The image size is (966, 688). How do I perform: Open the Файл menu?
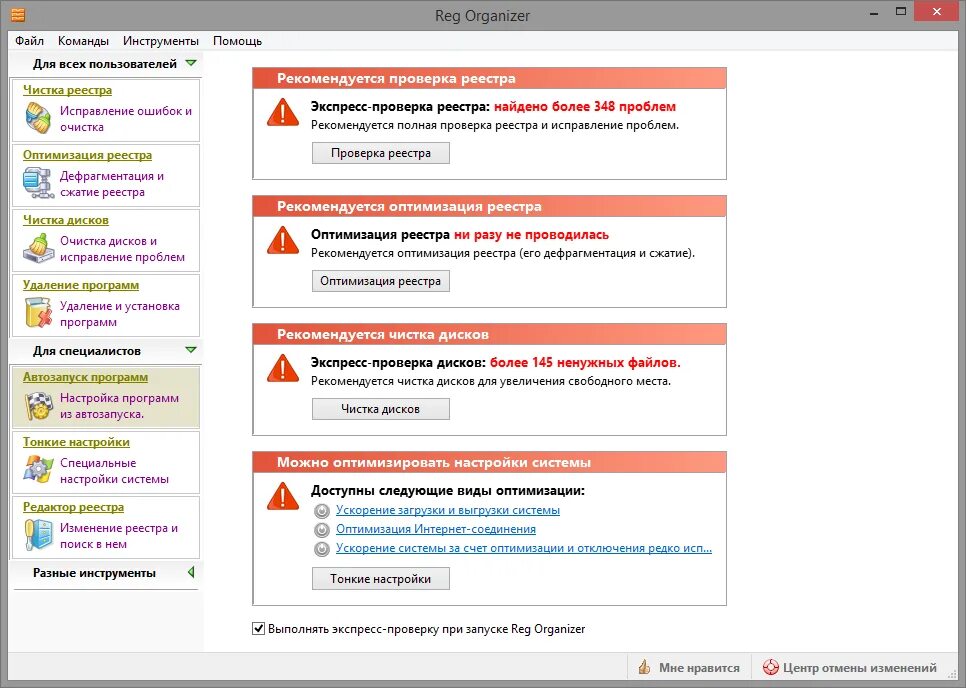pos(30,41)
